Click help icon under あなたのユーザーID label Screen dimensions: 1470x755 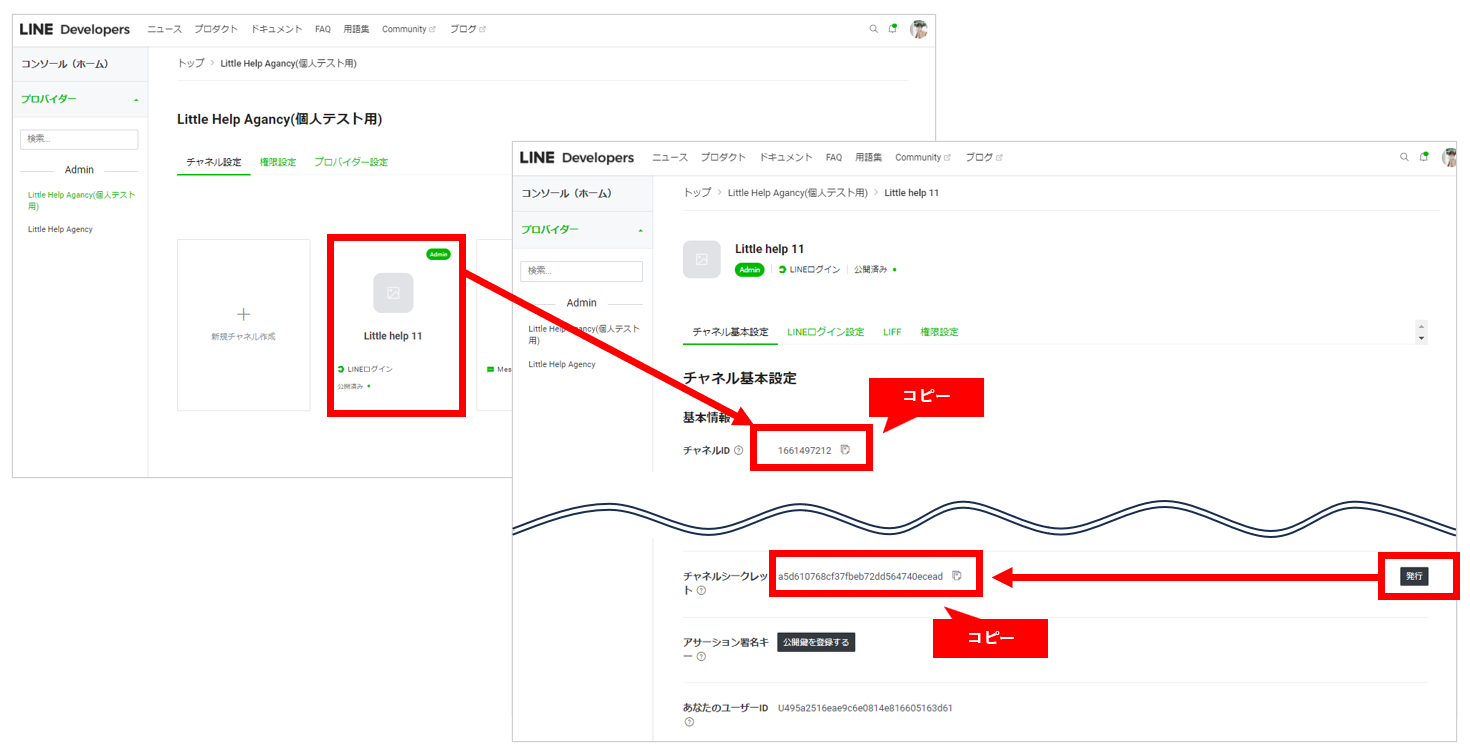coord(689,722)
